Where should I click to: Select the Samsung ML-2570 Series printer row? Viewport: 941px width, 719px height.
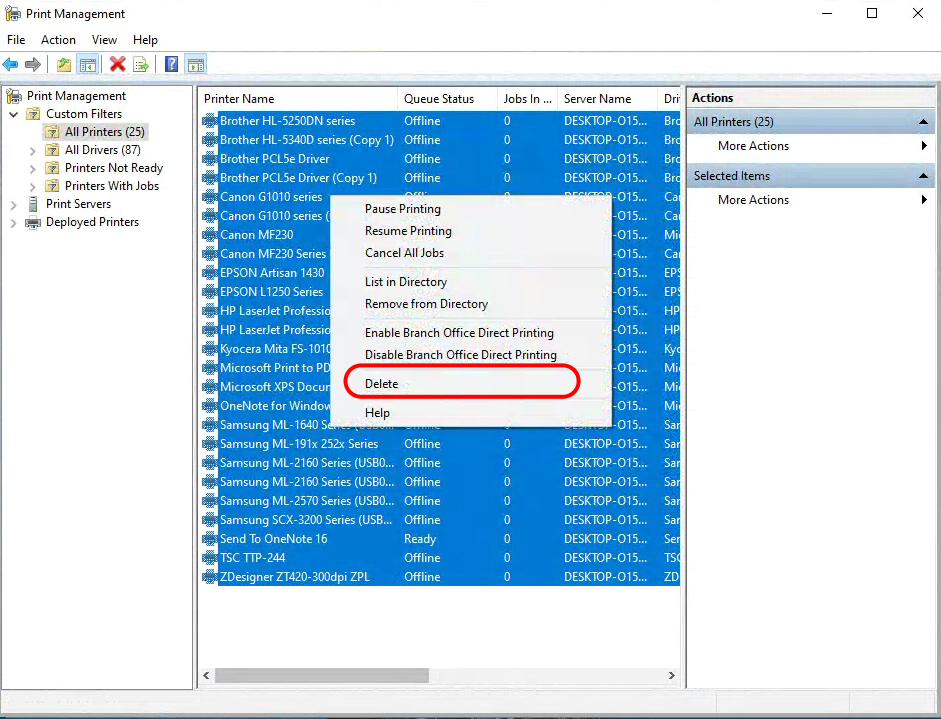440,501
